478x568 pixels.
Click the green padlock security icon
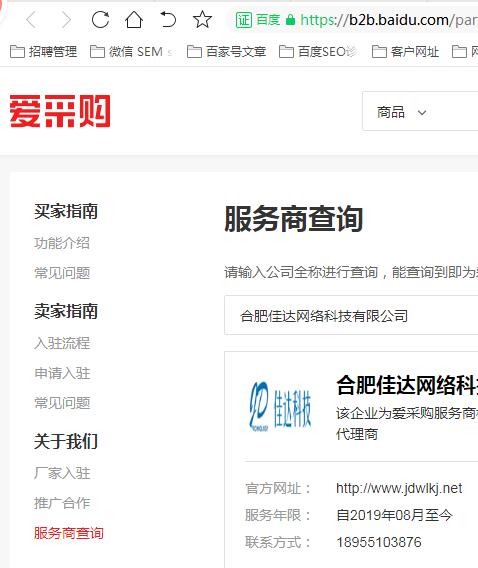point(290,20)
